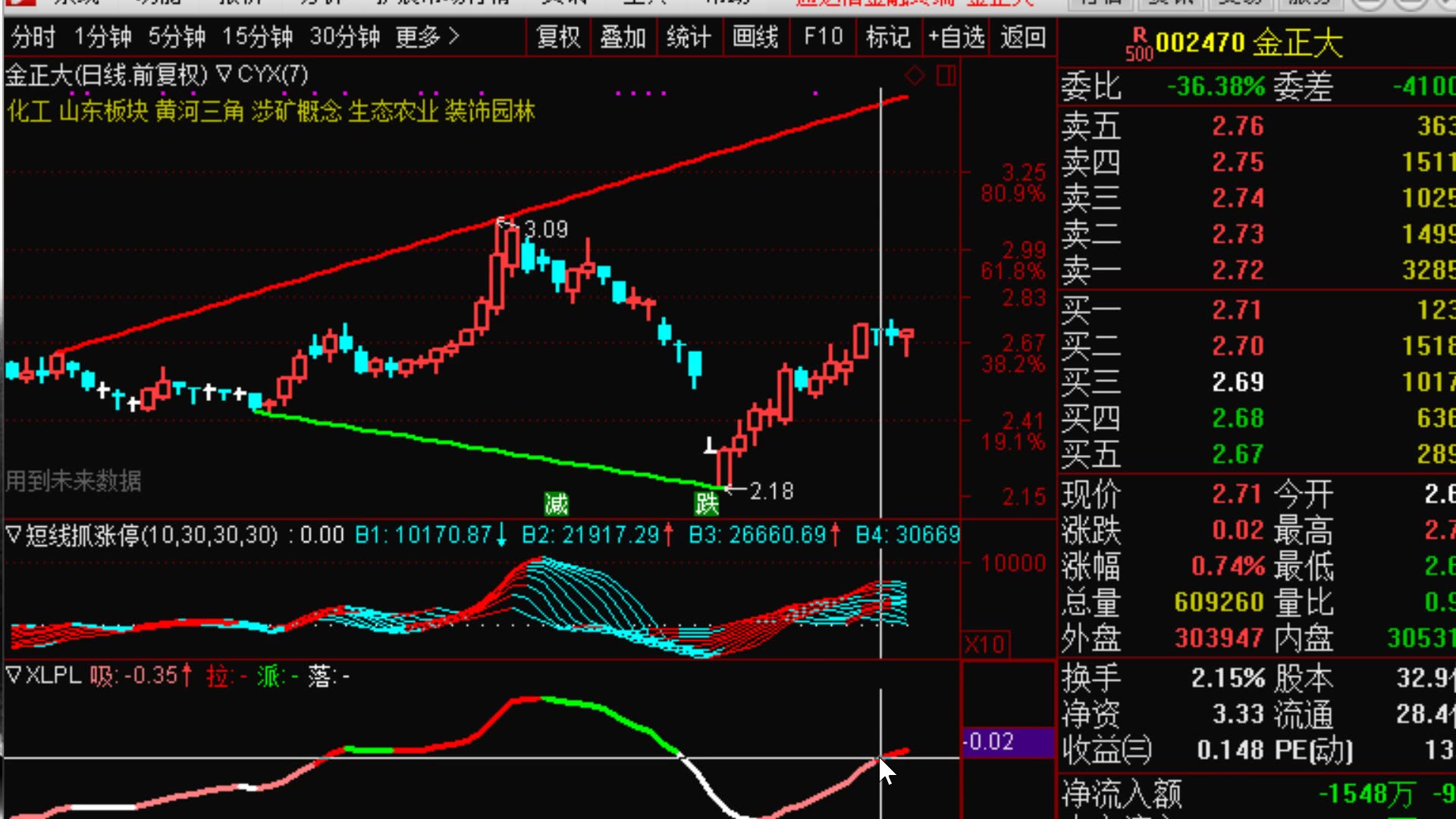Select the 1分钟 period tab
The width and height of the screenshot is (1456, 819).
click(103, 36)
